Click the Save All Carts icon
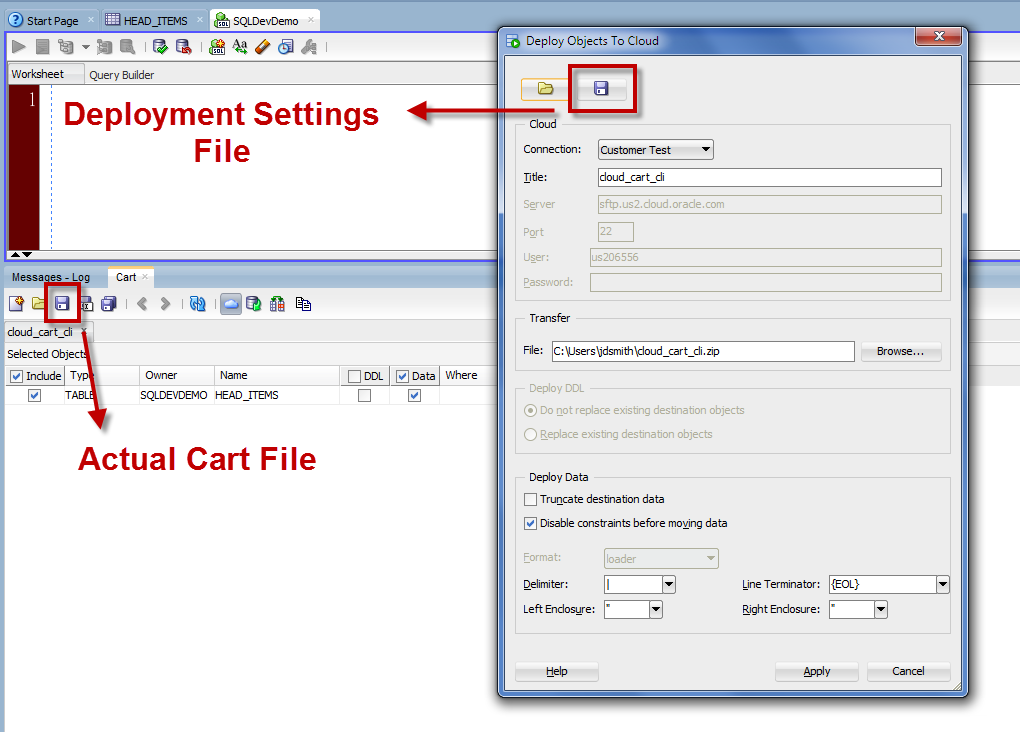The height and width of the screenshot is (732, 1020). point(109,304)
